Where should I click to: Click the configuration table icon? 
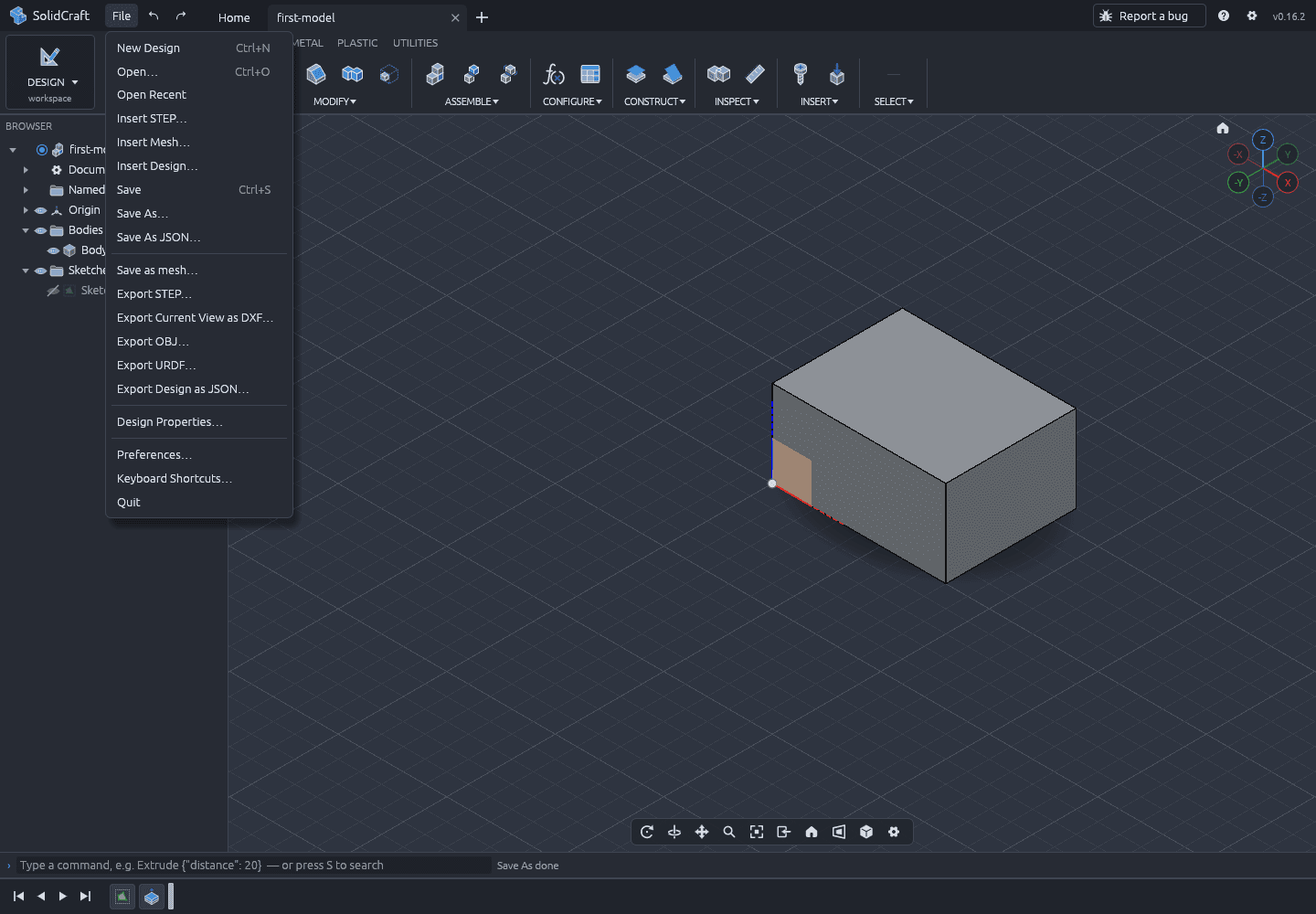(590, 74)
